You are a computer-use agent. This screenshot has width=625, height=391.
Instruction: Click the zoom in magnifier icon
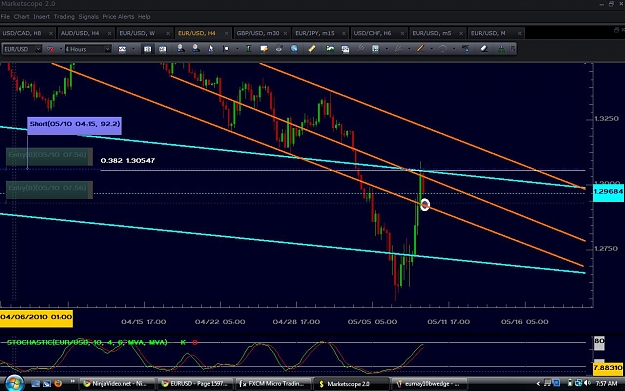click(181, 49)
